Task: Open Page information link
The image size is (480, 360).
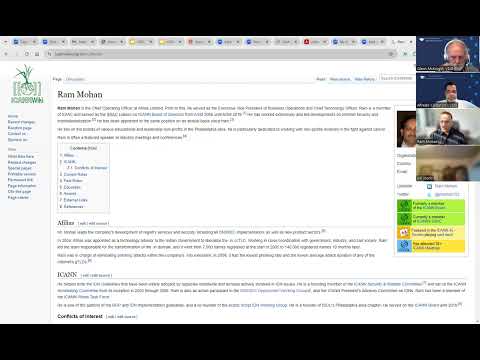Action: pyautogui.click(x=22, y=186)
